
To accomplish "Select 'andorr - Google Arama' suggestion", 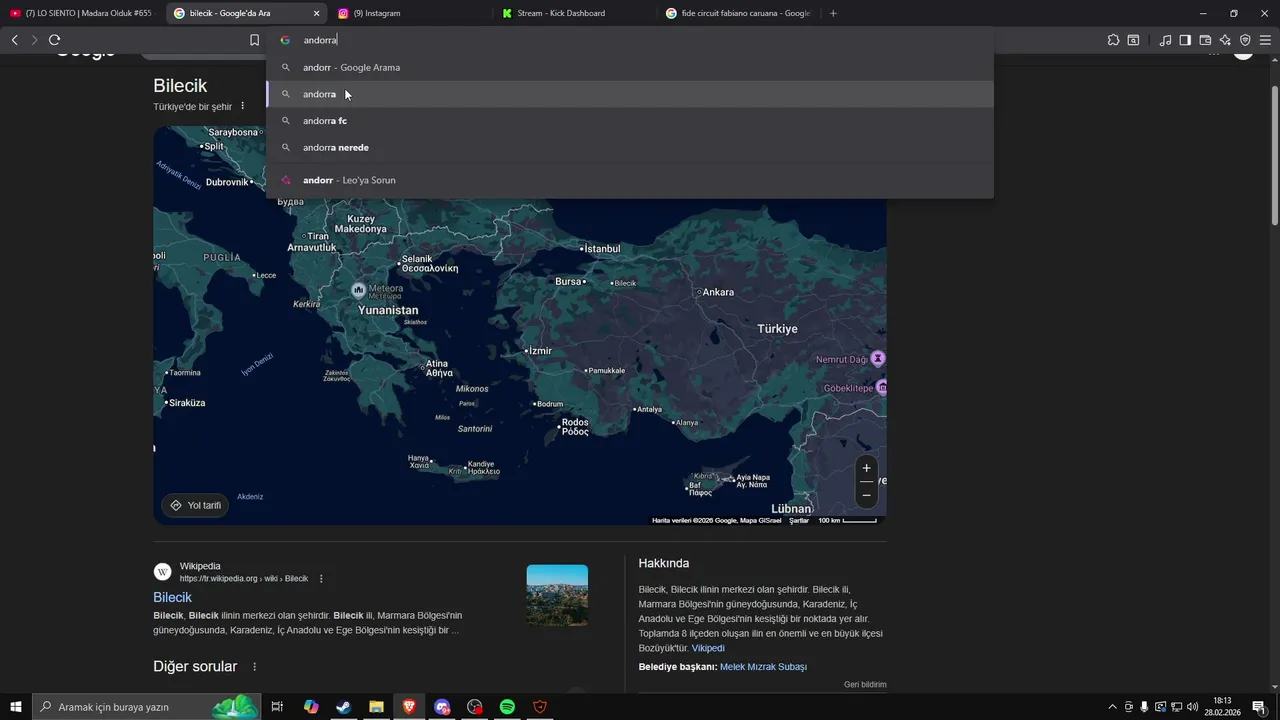I will 630,67.
